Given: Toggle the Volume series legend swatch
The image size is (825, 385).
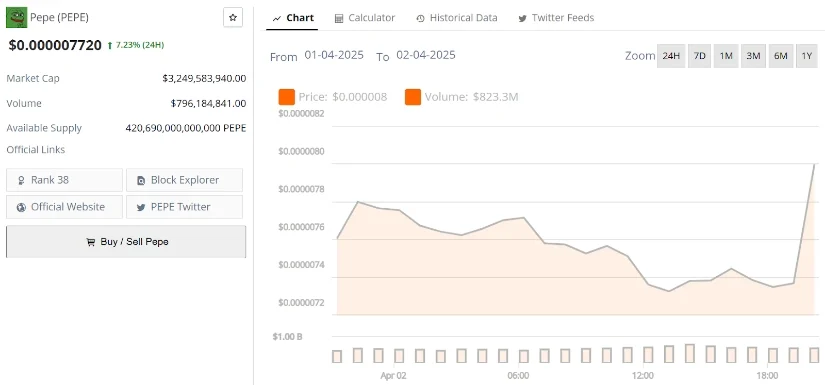Looking at the screenshot, I should coord(413,97).
